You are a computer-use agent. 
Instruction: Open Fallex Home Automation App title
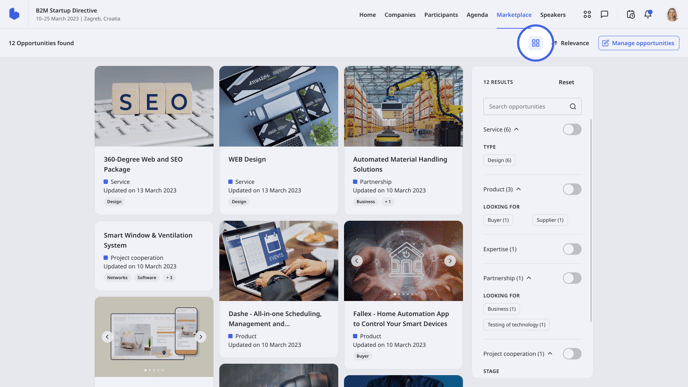401,319
